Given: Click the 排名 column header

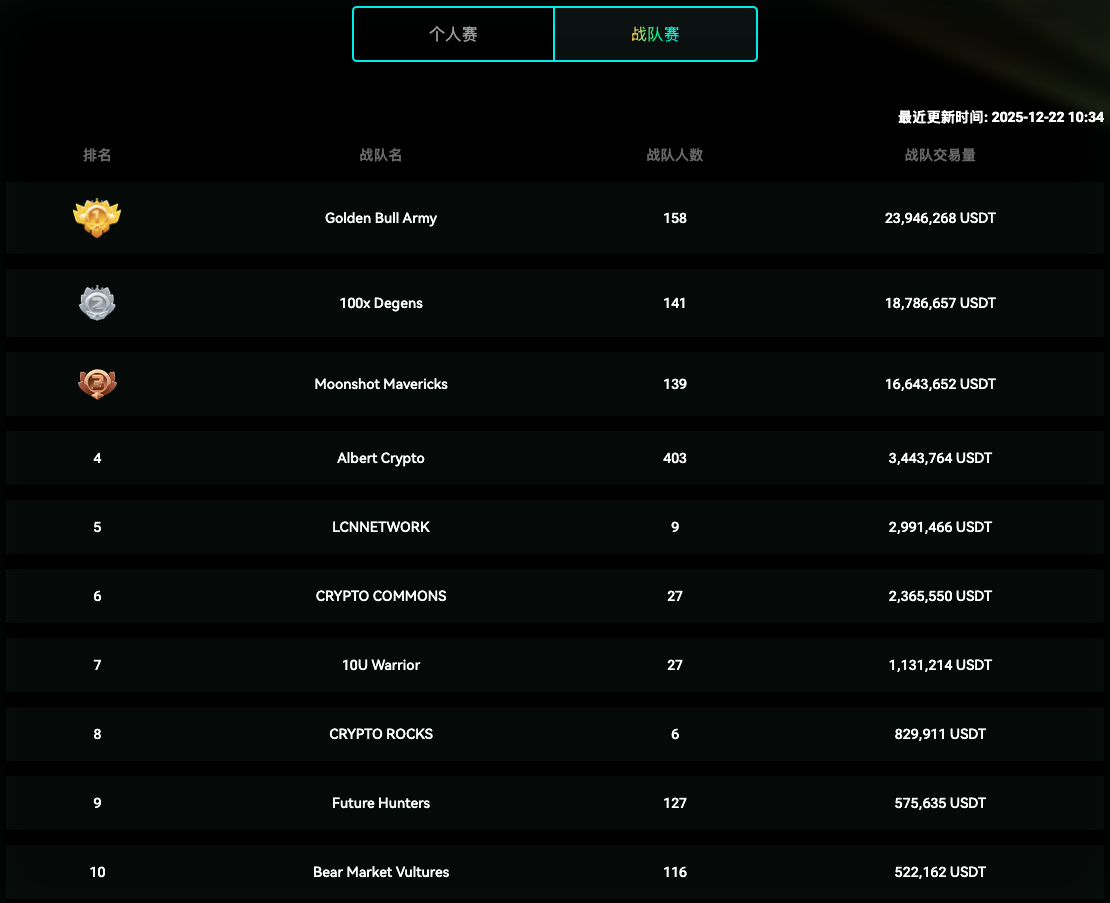Looking at the screenshot, I should [x=97, y=155].
